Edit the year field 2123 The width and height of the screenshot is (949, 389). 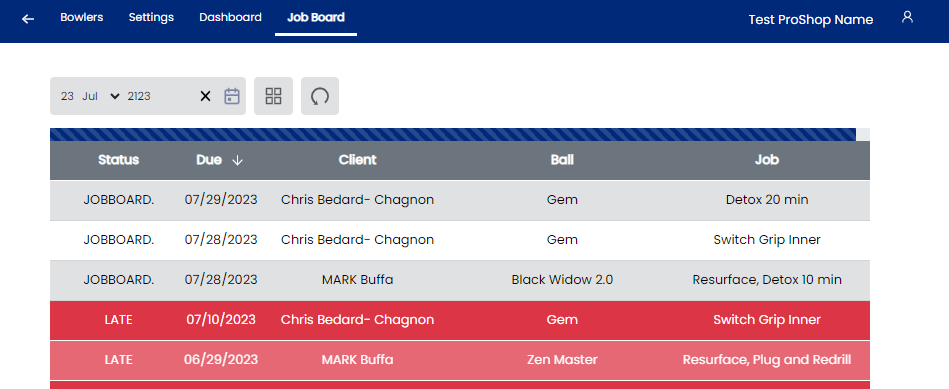(x=139, y=96)
